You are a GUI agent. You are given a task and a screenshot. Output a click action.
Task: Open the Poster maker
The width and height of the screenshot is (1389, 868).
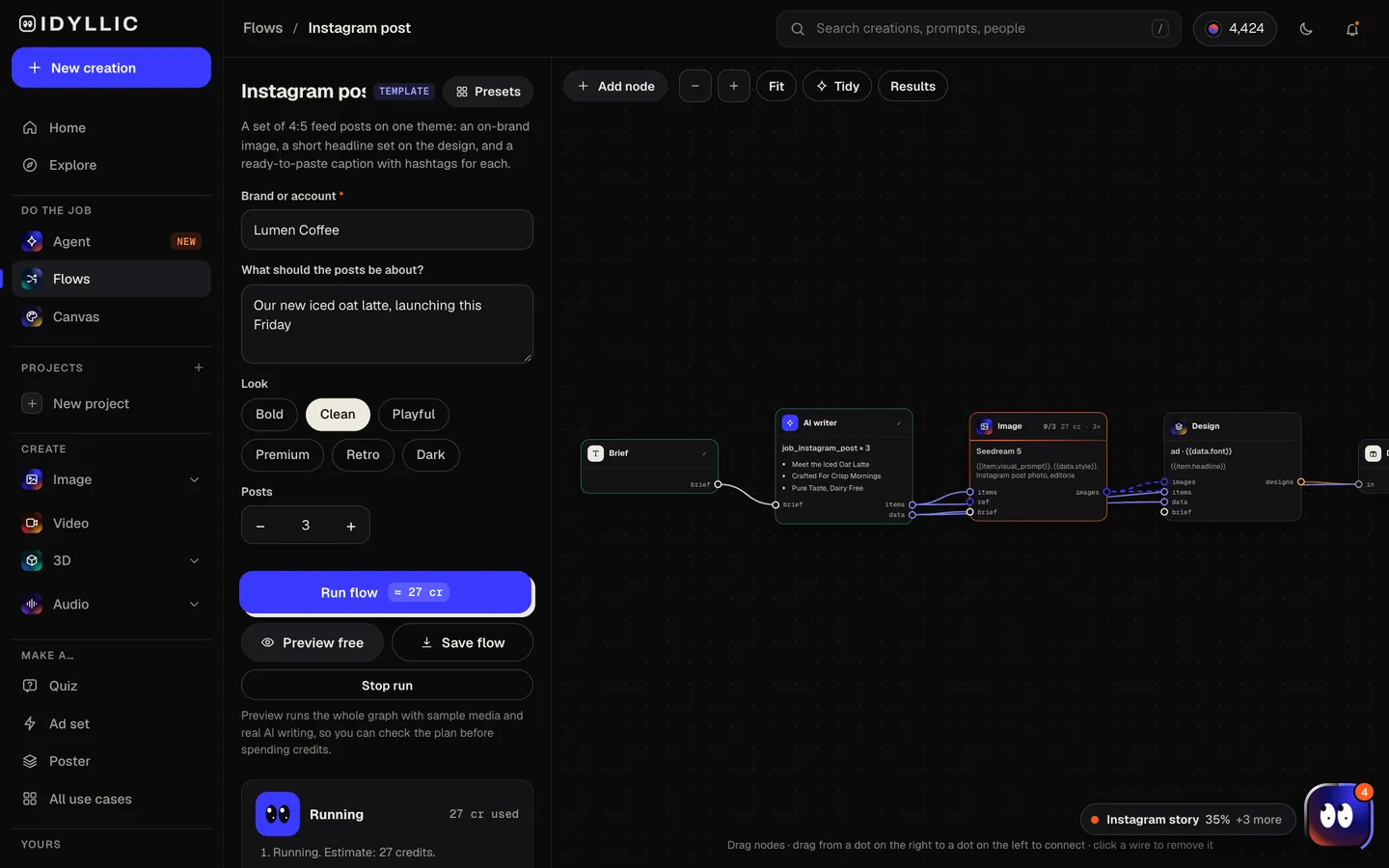[x=111, y=761]
